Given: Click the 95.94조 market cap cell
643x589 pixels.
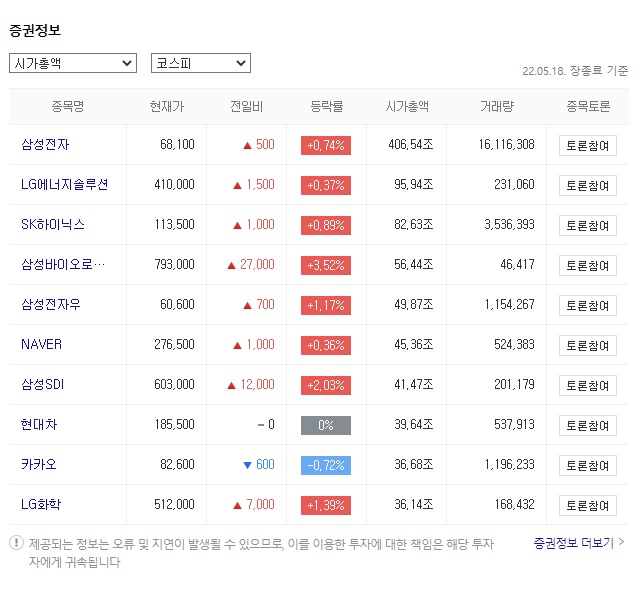Looking at the screenshot, I should [x=414, y=184].
